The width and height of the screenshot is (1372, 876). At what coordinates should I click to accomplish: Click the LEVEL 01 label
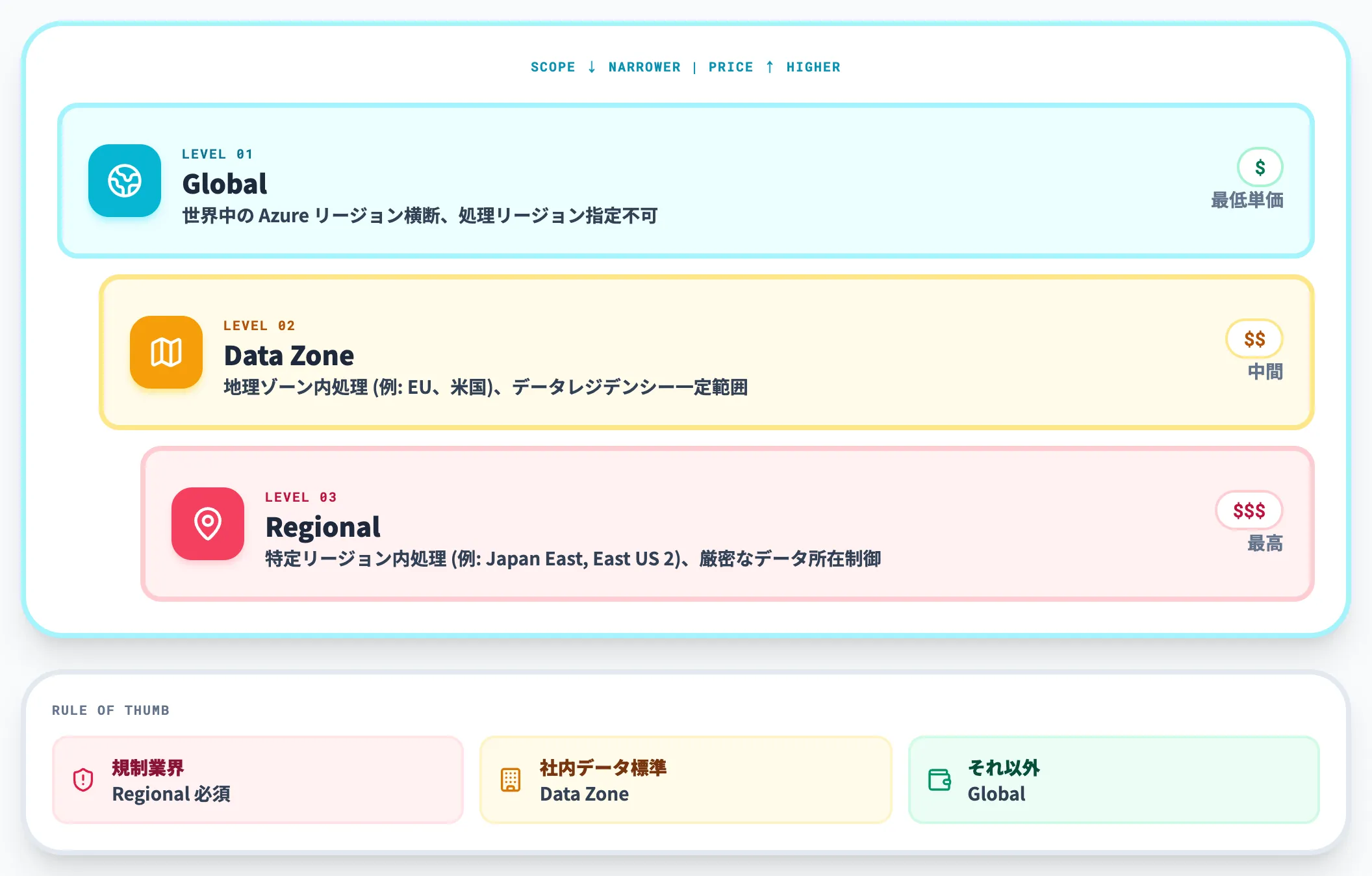coord(217,154)
